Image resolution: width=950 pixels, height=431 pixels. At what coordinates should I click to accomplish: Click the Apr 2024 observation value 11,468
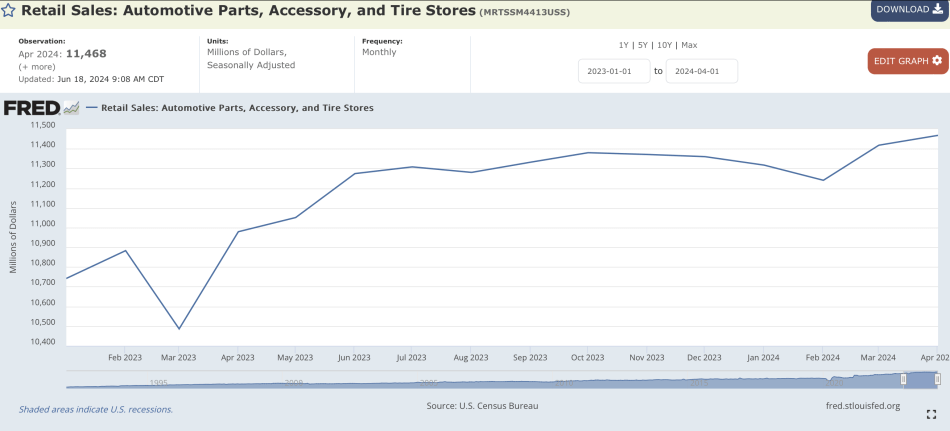[86, 54]
